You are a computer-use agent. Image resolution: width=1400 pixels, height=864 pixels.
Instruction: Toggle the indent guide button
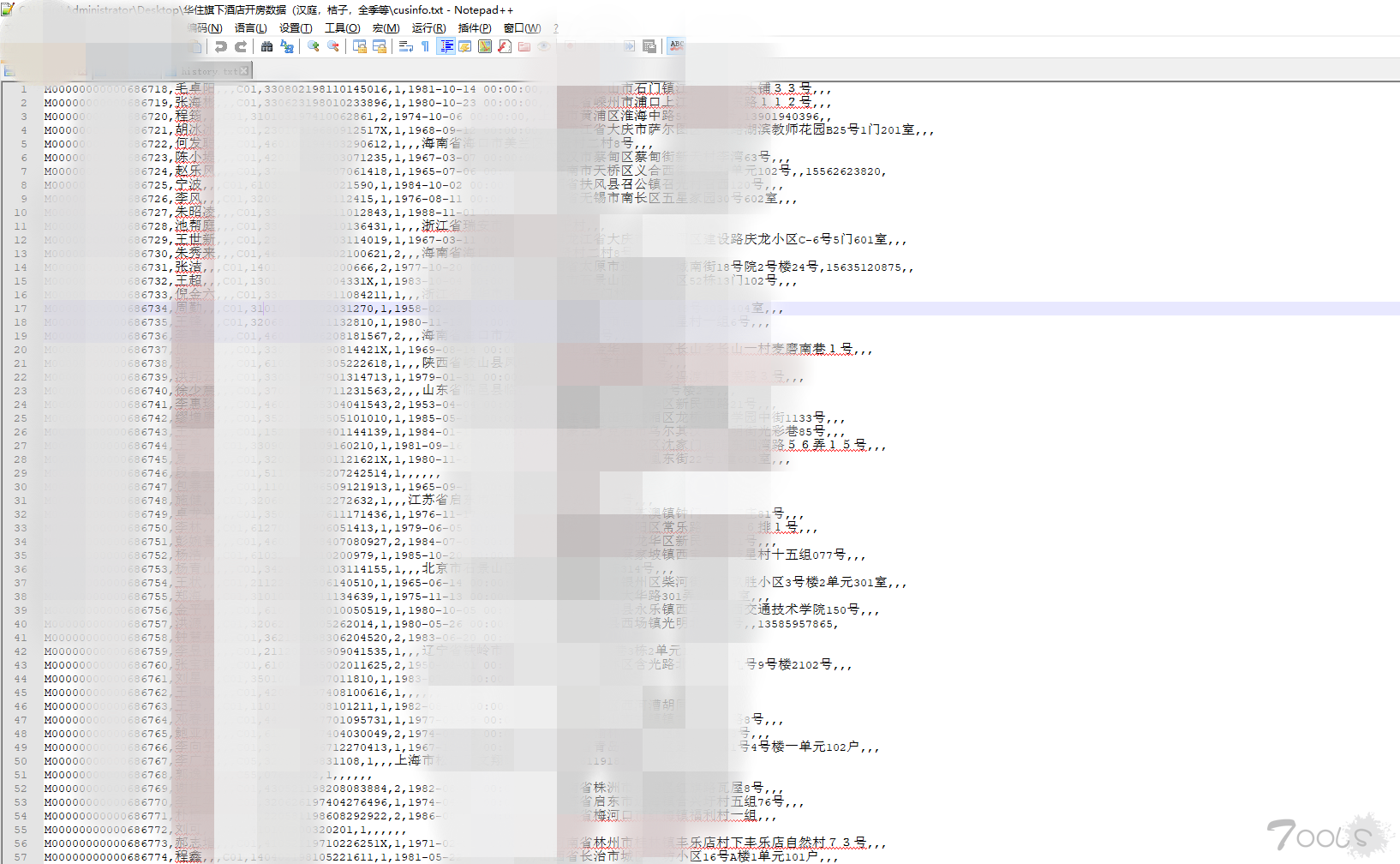446,46
